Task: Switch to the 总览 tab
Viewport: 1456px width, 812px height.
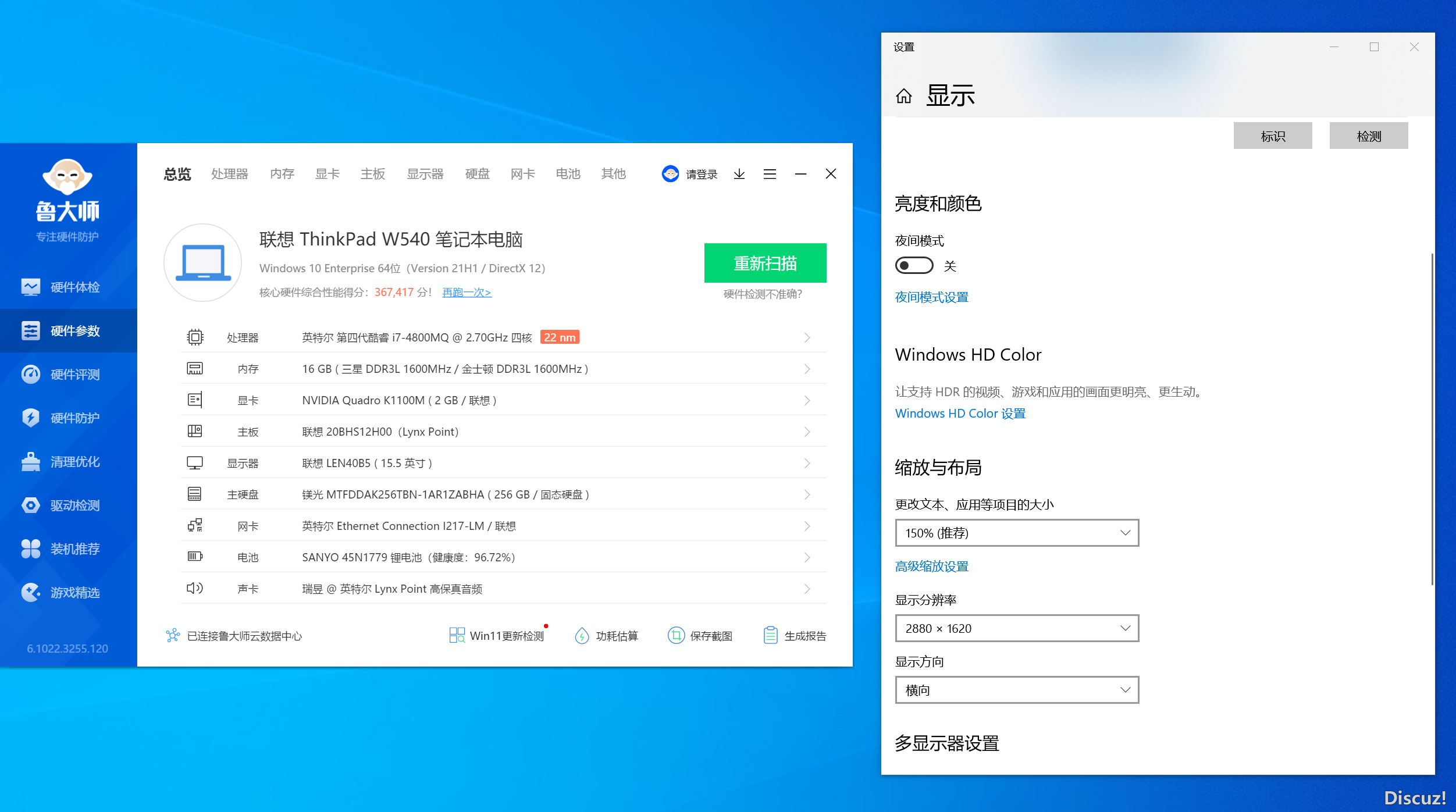Action: pos(177,174)
